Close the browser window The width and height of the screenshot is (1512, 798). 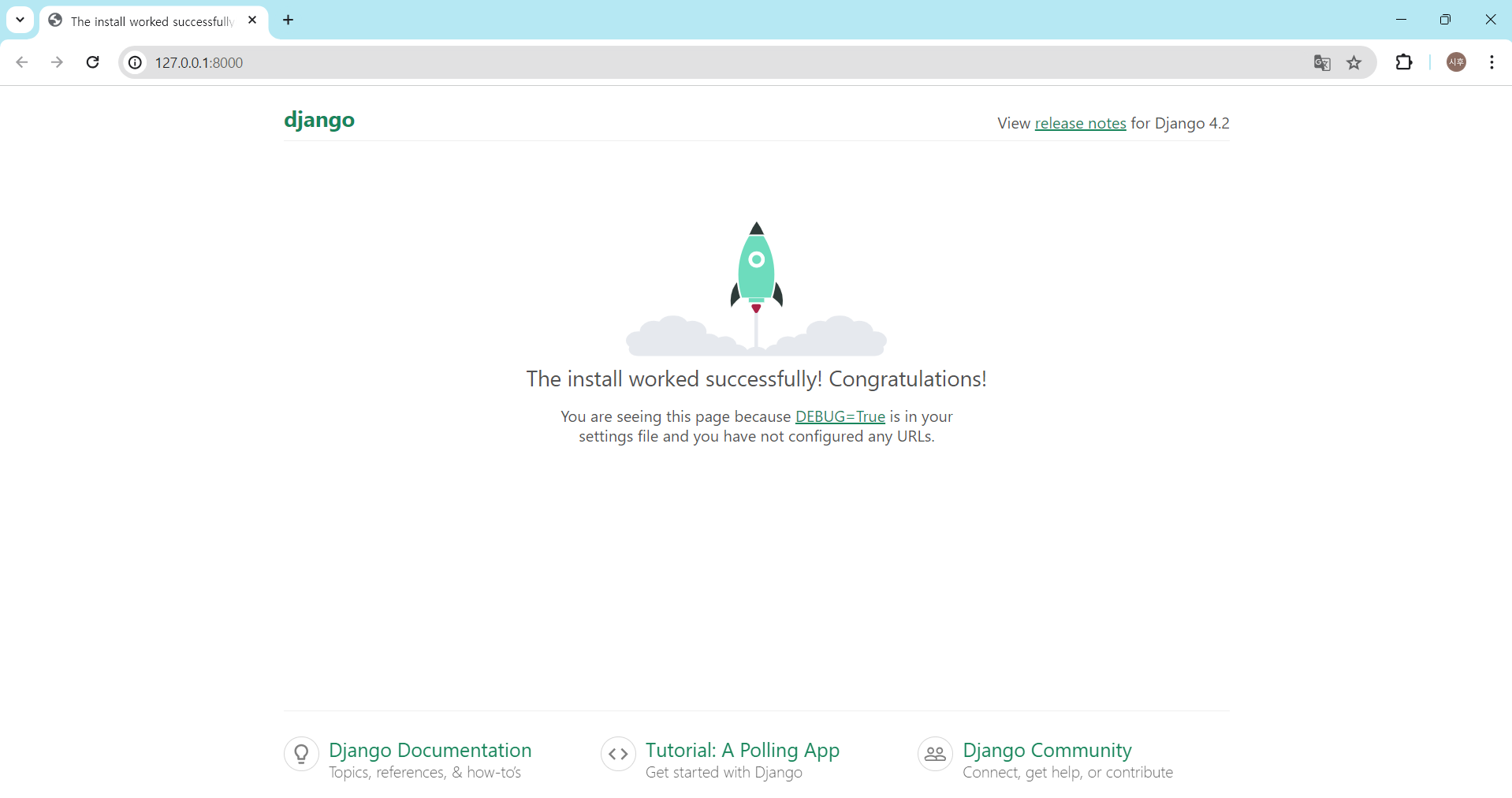pyautogui.click(x=1490, y=20)
